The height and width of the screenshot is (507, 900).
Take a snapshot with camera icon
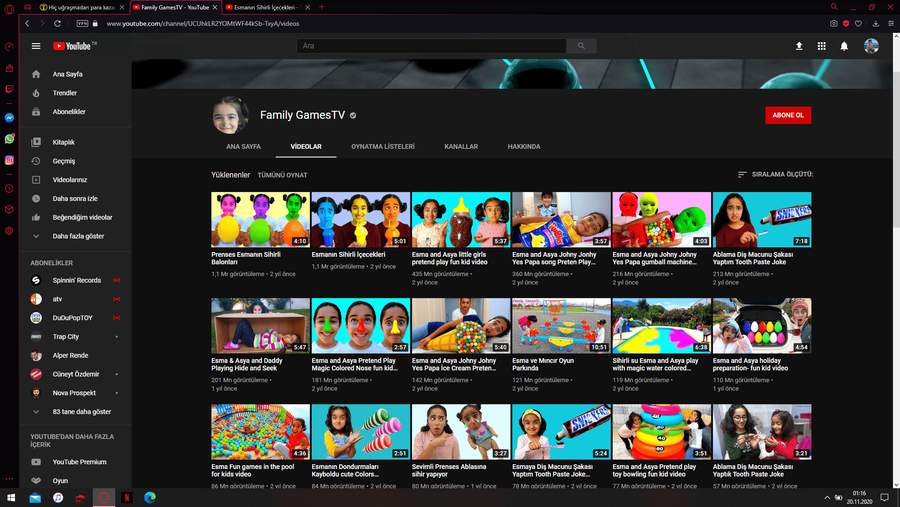833,24
